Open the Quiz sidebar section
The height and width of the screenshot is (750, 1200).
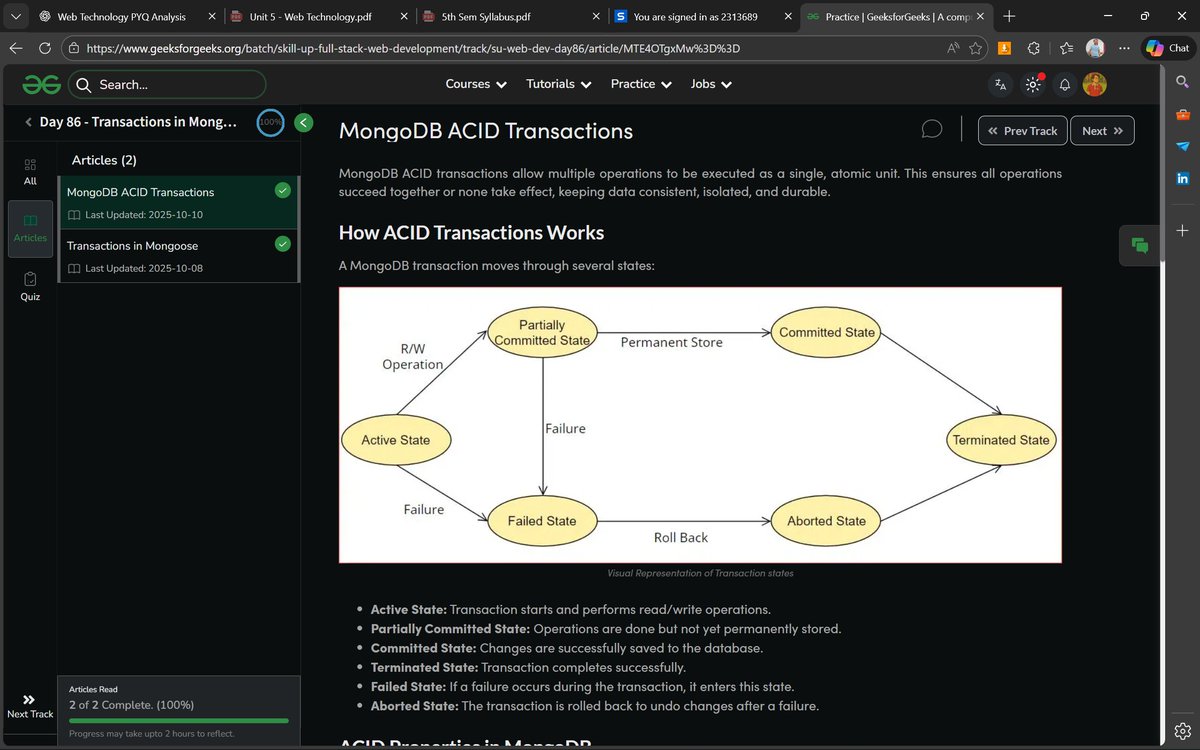30,286
